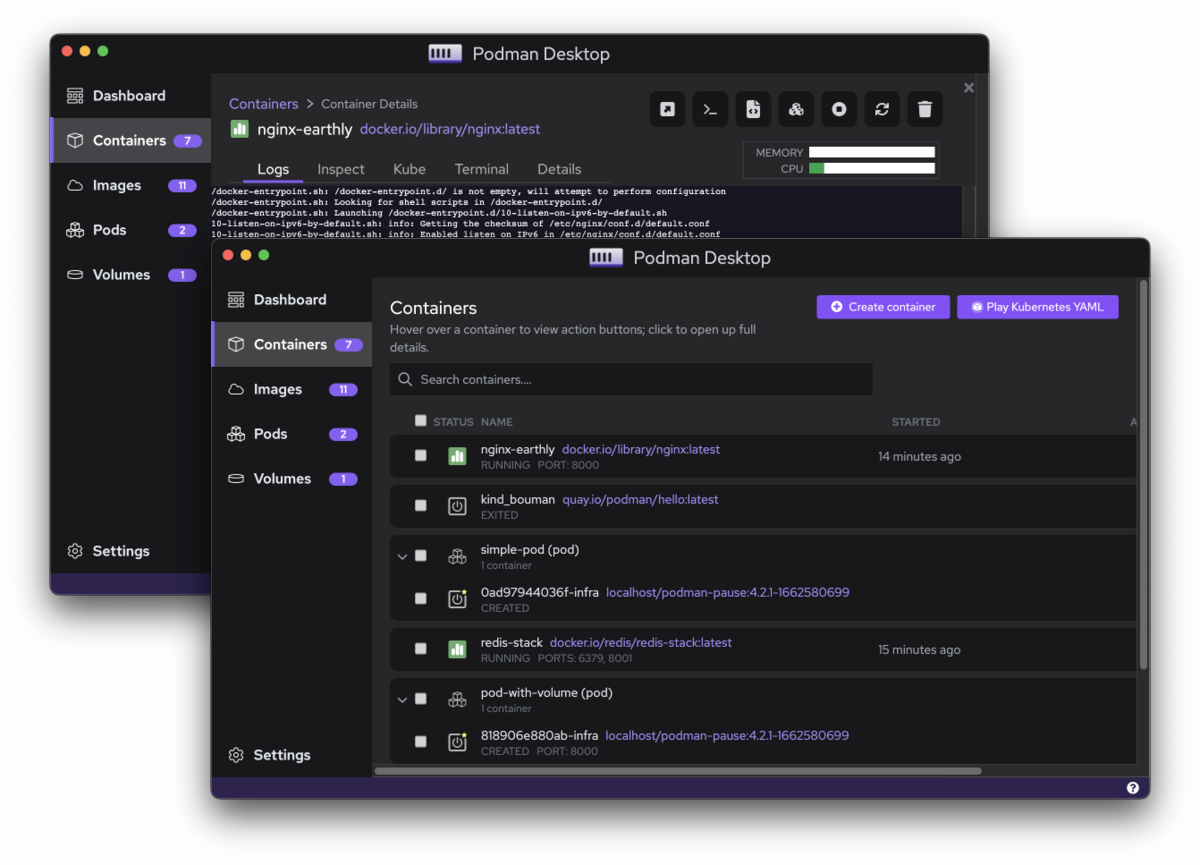This screenshot has width=1200, height=865.
Task: Open terminal for nginx-earthly container
Action: [710, 109]
